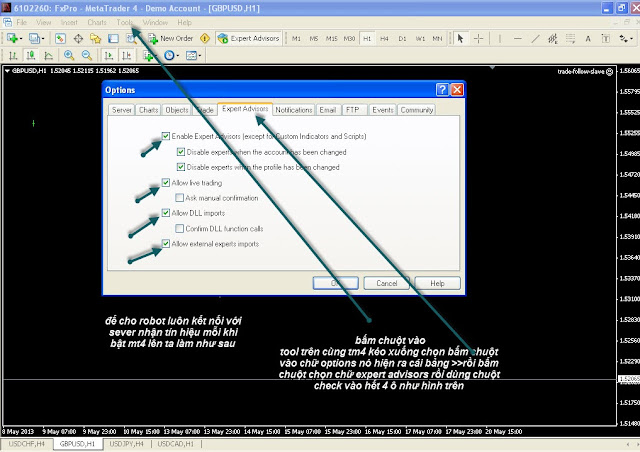640x452 pixels.
Task: Select the trendline drawing tool
Action: pos(535,38)
